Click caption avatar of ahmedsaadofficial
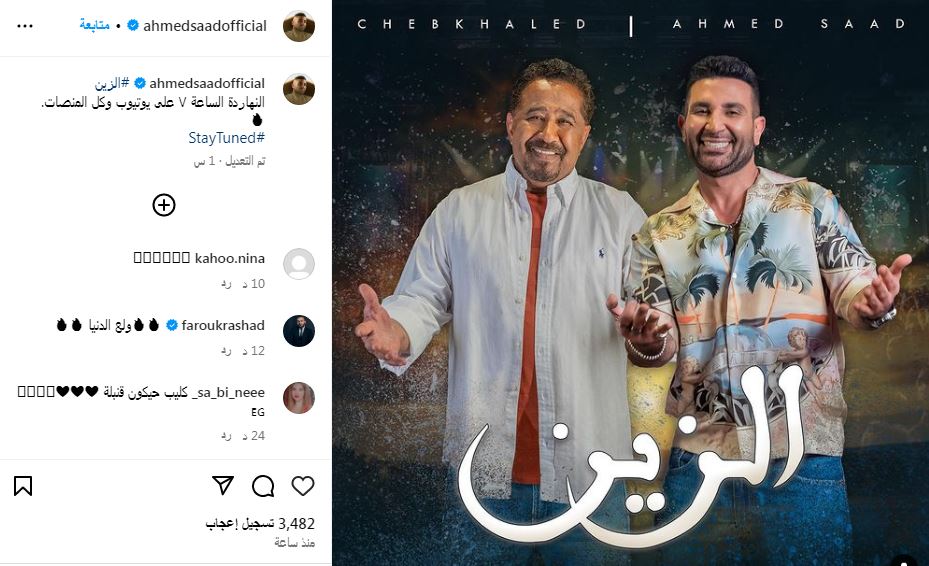The height and width of the screenshot is (566, 929). point(299,89)
